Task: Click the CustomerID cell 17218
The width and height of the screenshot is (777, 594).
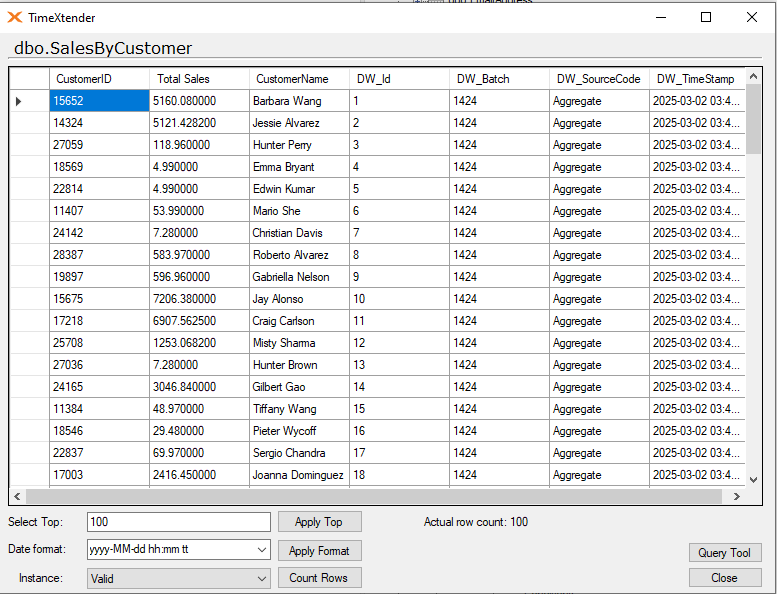Action: 99,321
